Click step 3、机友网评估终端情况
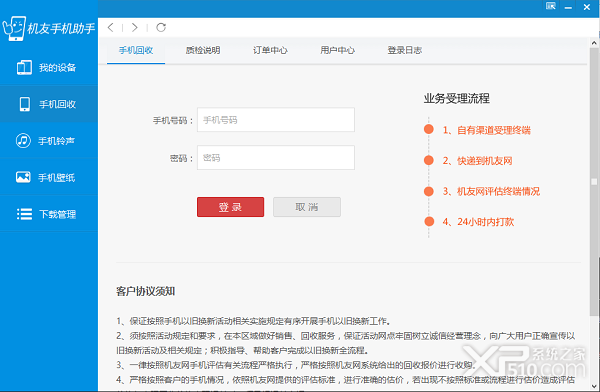Screen dimensions: 600x392 click(491, 191)
